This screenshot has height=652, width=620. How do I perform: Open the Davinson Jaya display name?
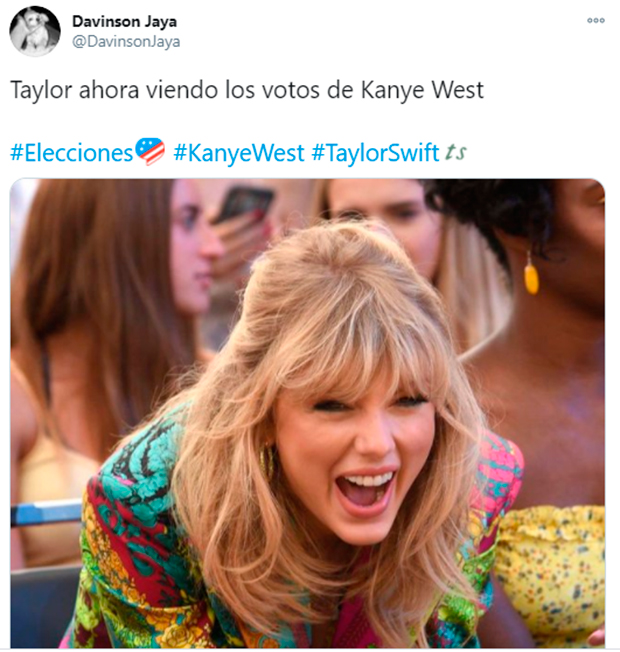(124, 22)
